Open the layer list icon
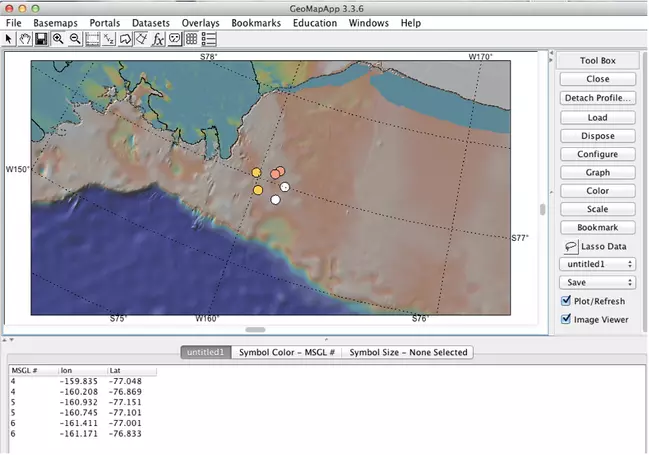Screen dimensions: 649x455 (x=209, y=39)
